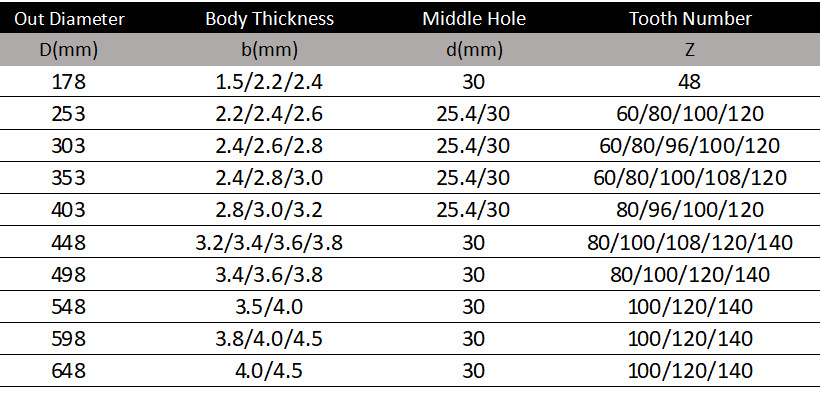Click the Middle Hole column header
Screen dimensions: 820x393
click(474, 19)
